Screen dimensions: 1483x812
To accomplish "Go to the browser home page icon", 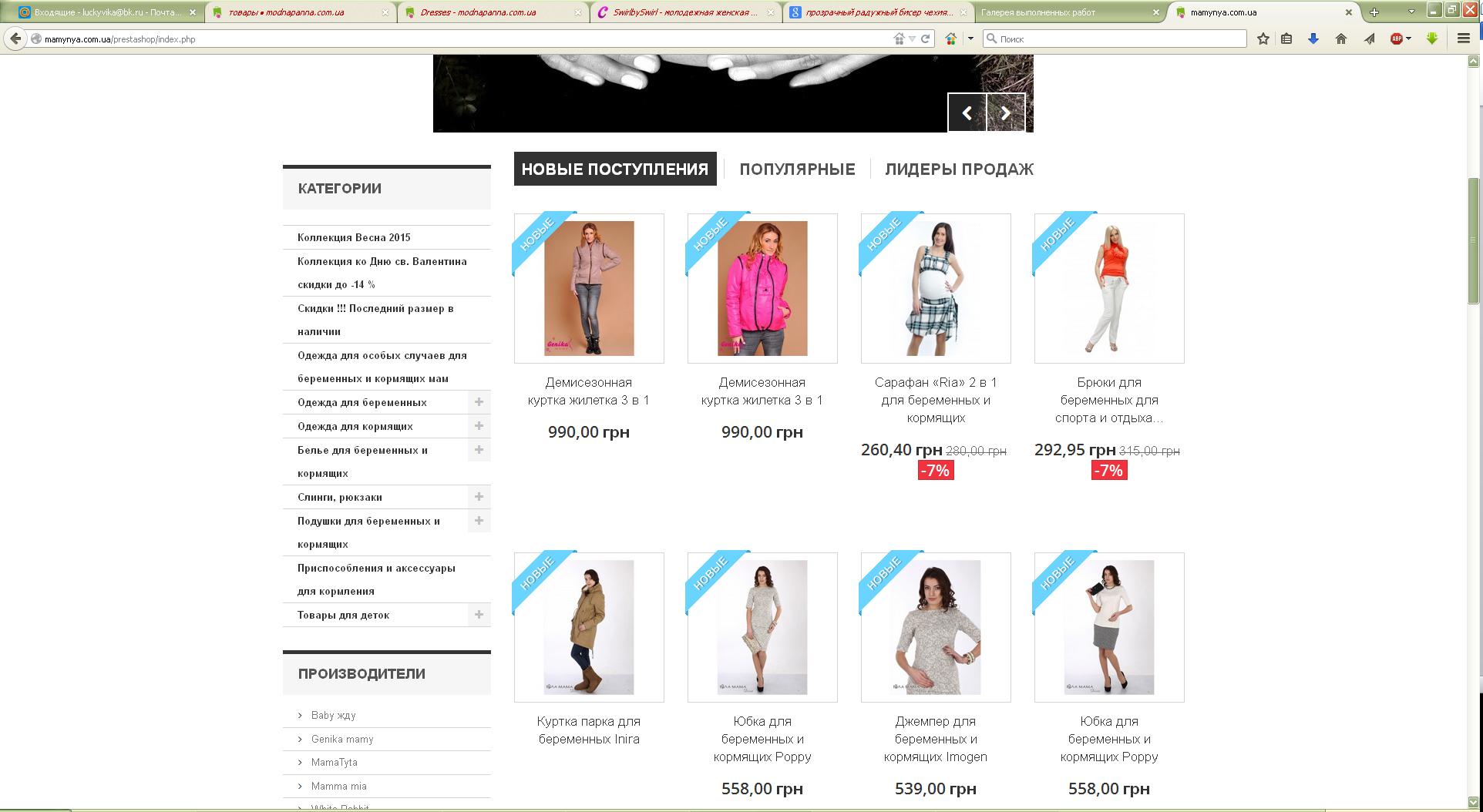I will click(x=1341, y=39).
